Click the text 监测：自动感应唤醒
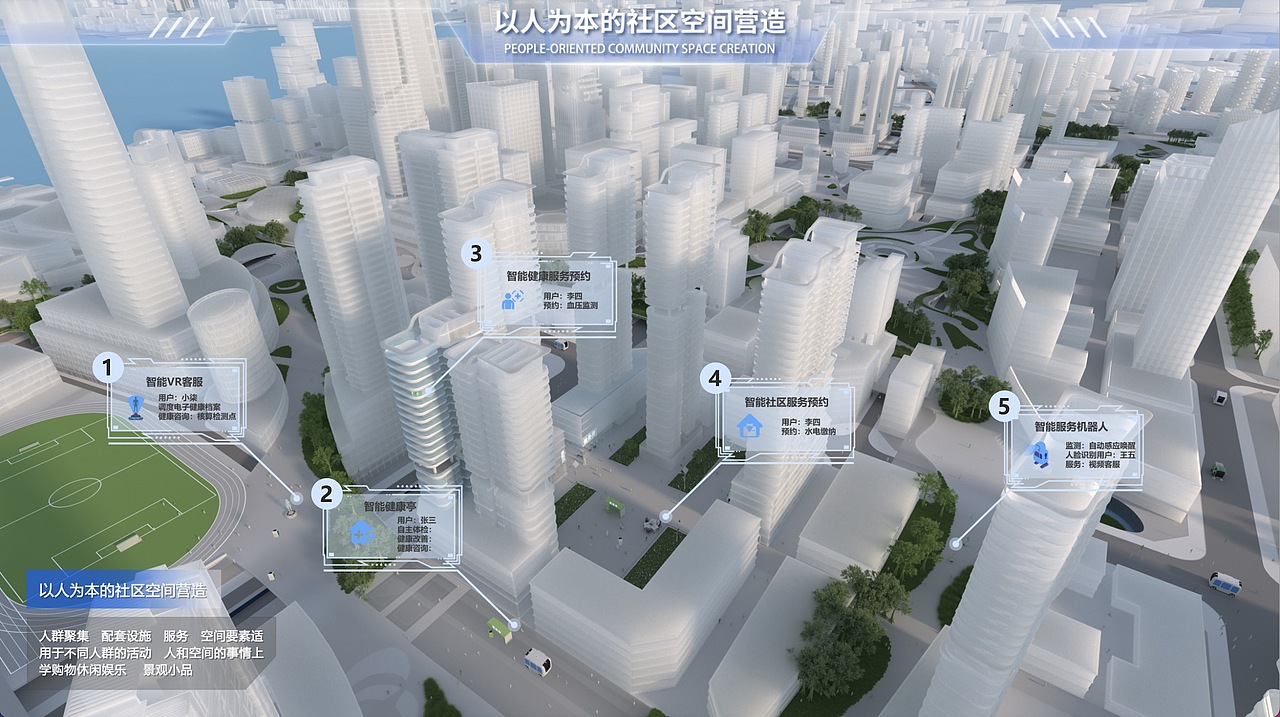This screenshot has width=1280, height=717. tap(1100, 445)
